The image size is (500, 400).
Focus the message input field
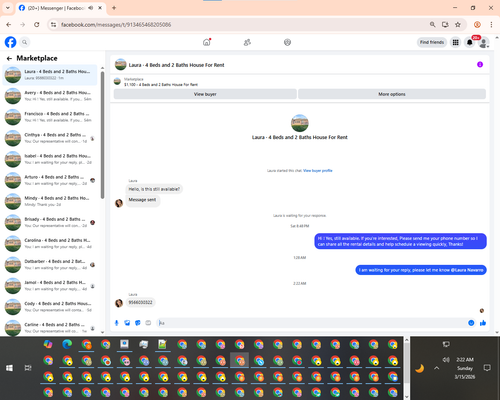[312, 323]
